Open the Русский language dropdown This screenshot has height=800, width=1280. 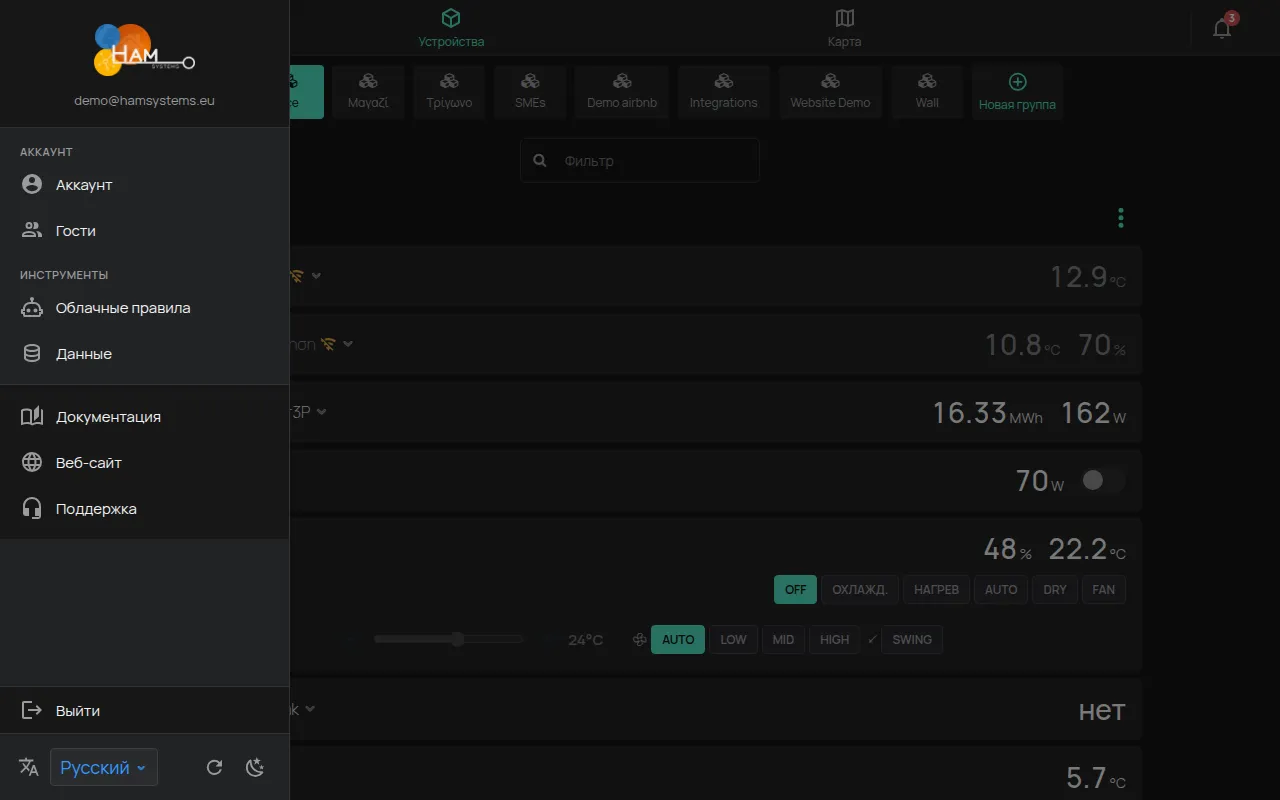pos(104,768)
